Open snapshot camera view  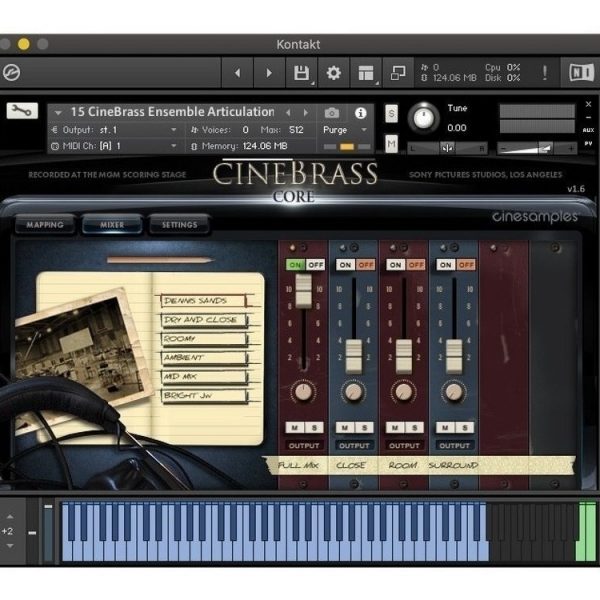(x=331, y=113)
